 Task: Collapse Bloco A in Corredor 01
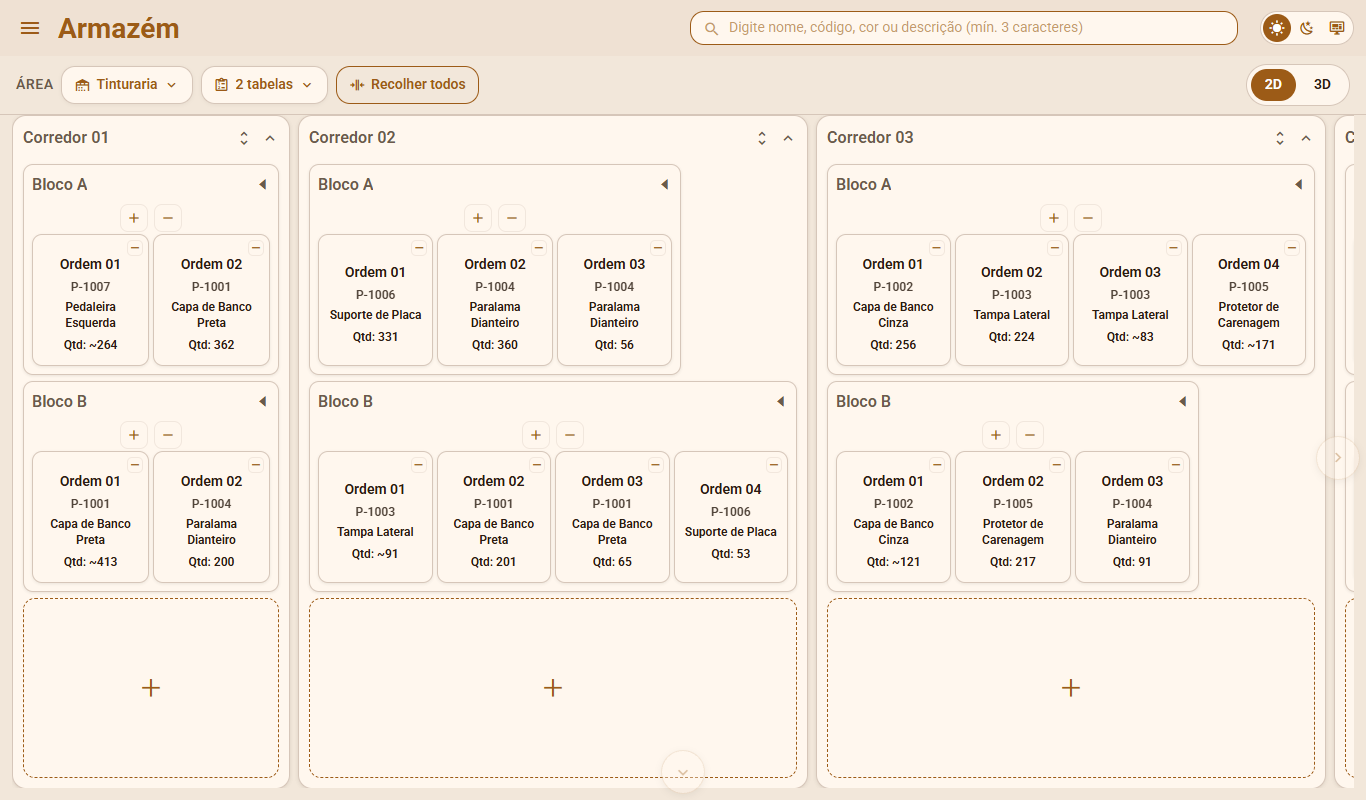[x=262, y=184]
